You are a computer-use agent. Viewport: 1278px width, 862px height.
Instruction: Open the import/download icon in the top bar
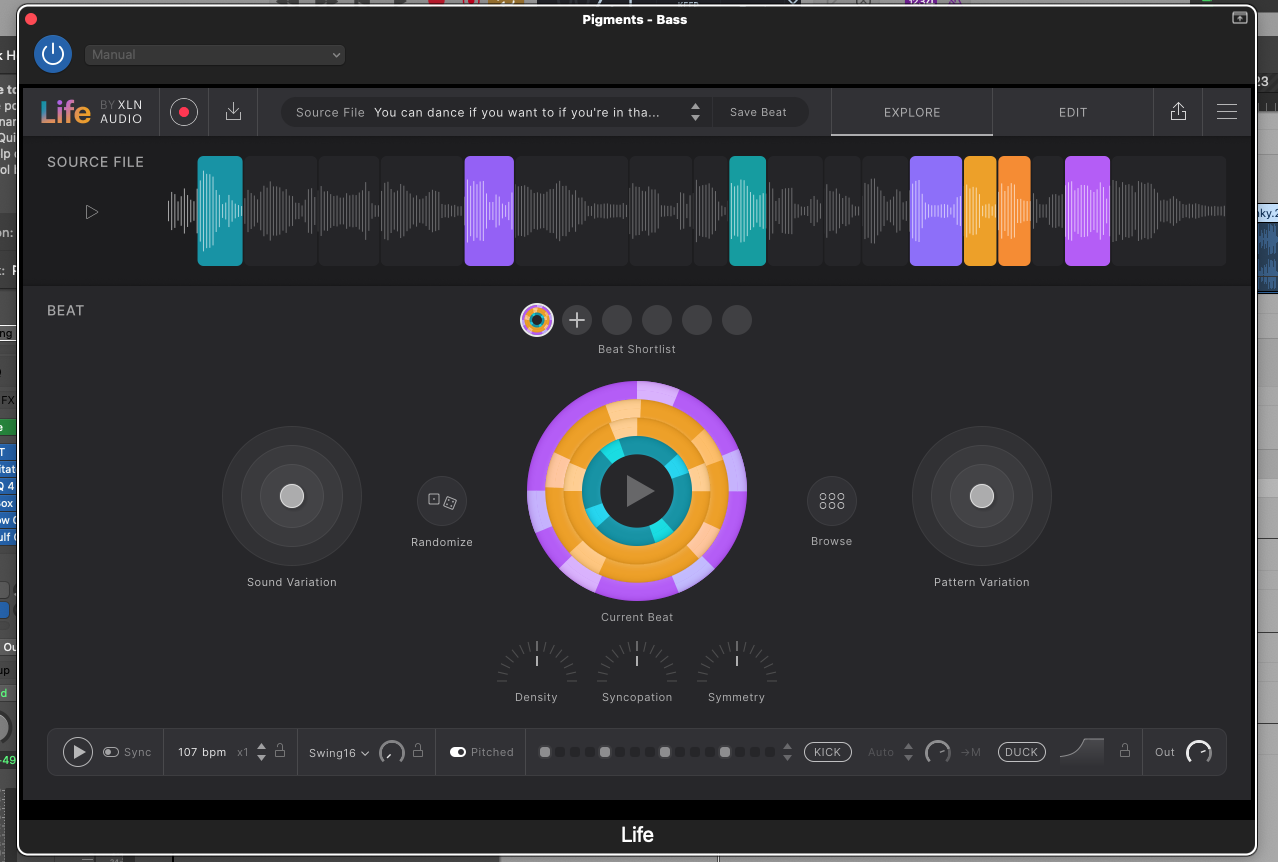pos(233,112)
